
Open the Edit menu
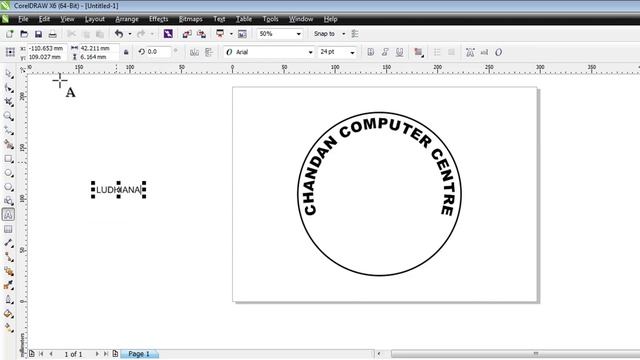tap(44, 19)
